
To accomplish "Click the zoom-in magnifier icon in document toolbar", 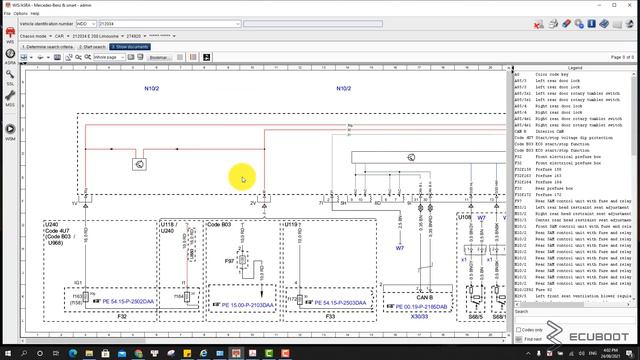I will (x=87, y=58).
